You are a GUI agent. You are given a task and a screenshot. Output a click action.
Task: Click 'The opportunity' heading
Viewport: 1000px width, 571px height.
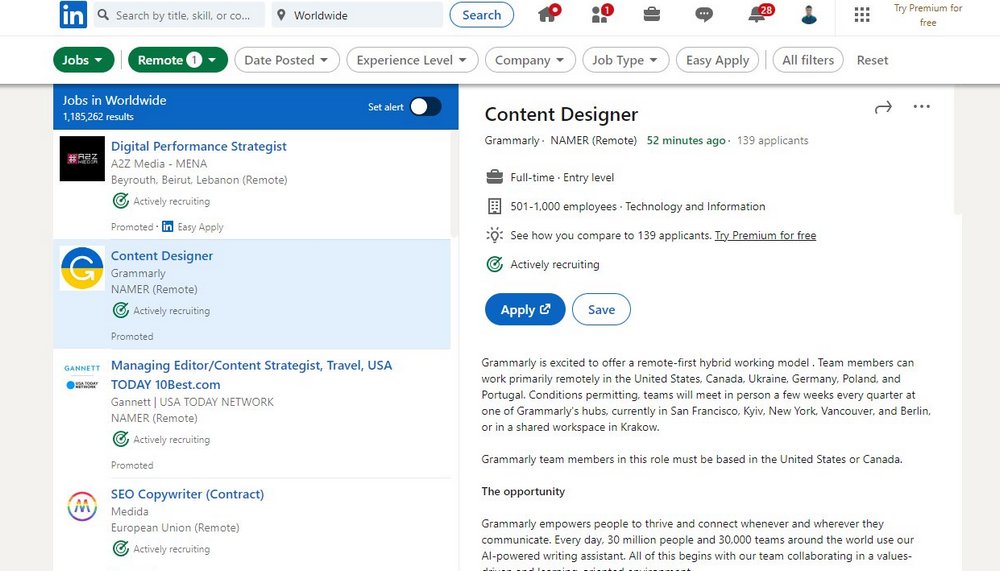tap(523, 491)
